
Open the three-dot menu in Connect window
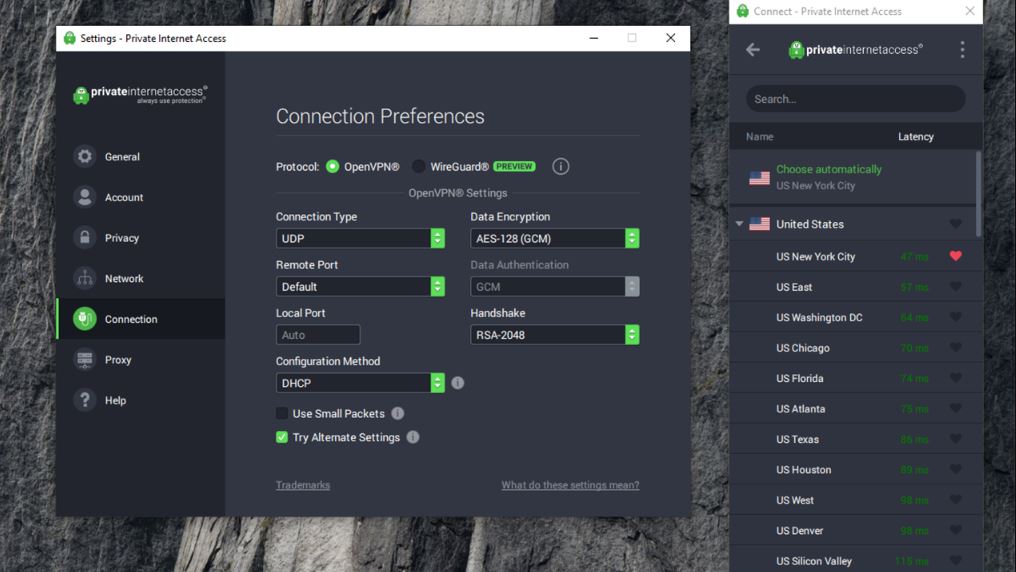coord(962,50)
